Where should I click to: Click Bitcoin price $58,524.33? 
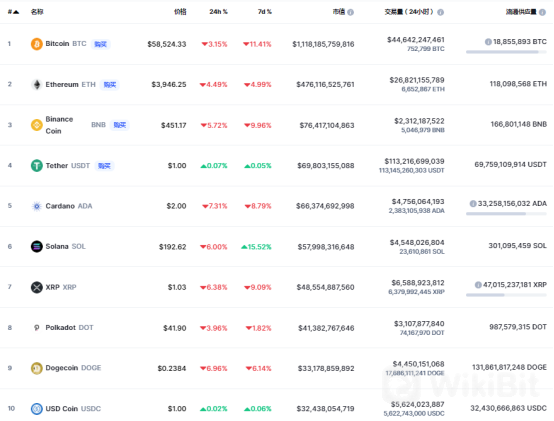[167, 44]
